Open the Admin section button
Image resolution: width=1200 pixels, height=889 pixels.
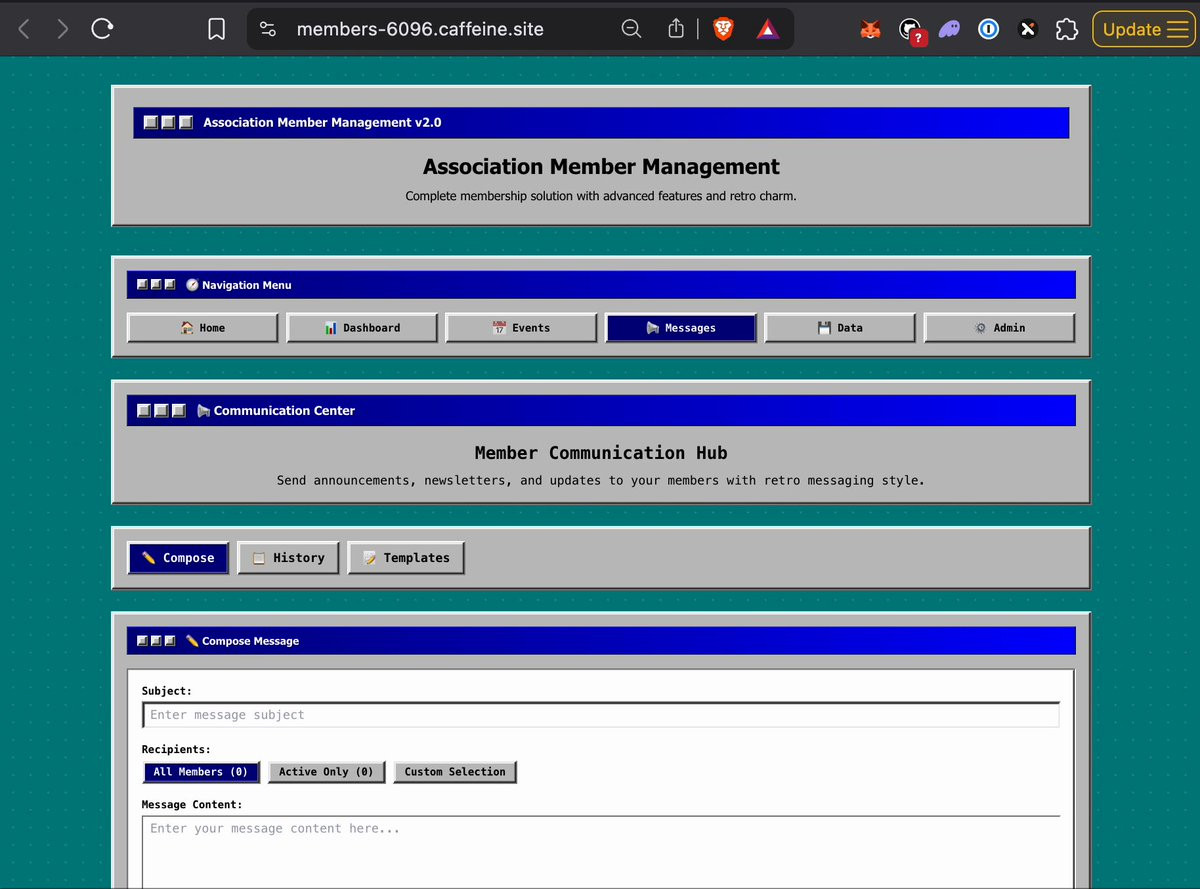[x=999, y=328]
